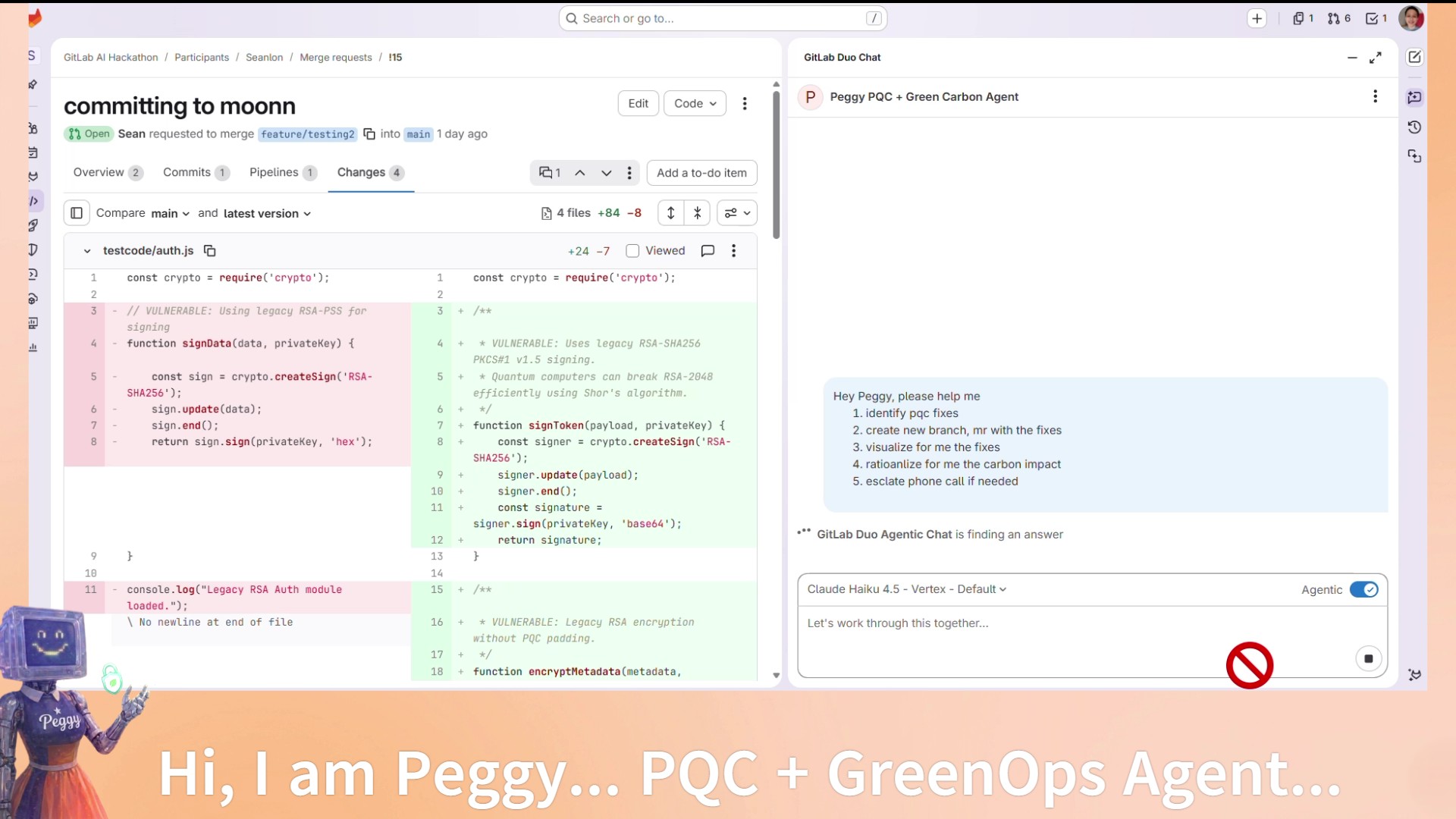The width and height of the screenshot is (1456, 819).
Task: Click the Add a to-do item button
Action: point(701,173)
